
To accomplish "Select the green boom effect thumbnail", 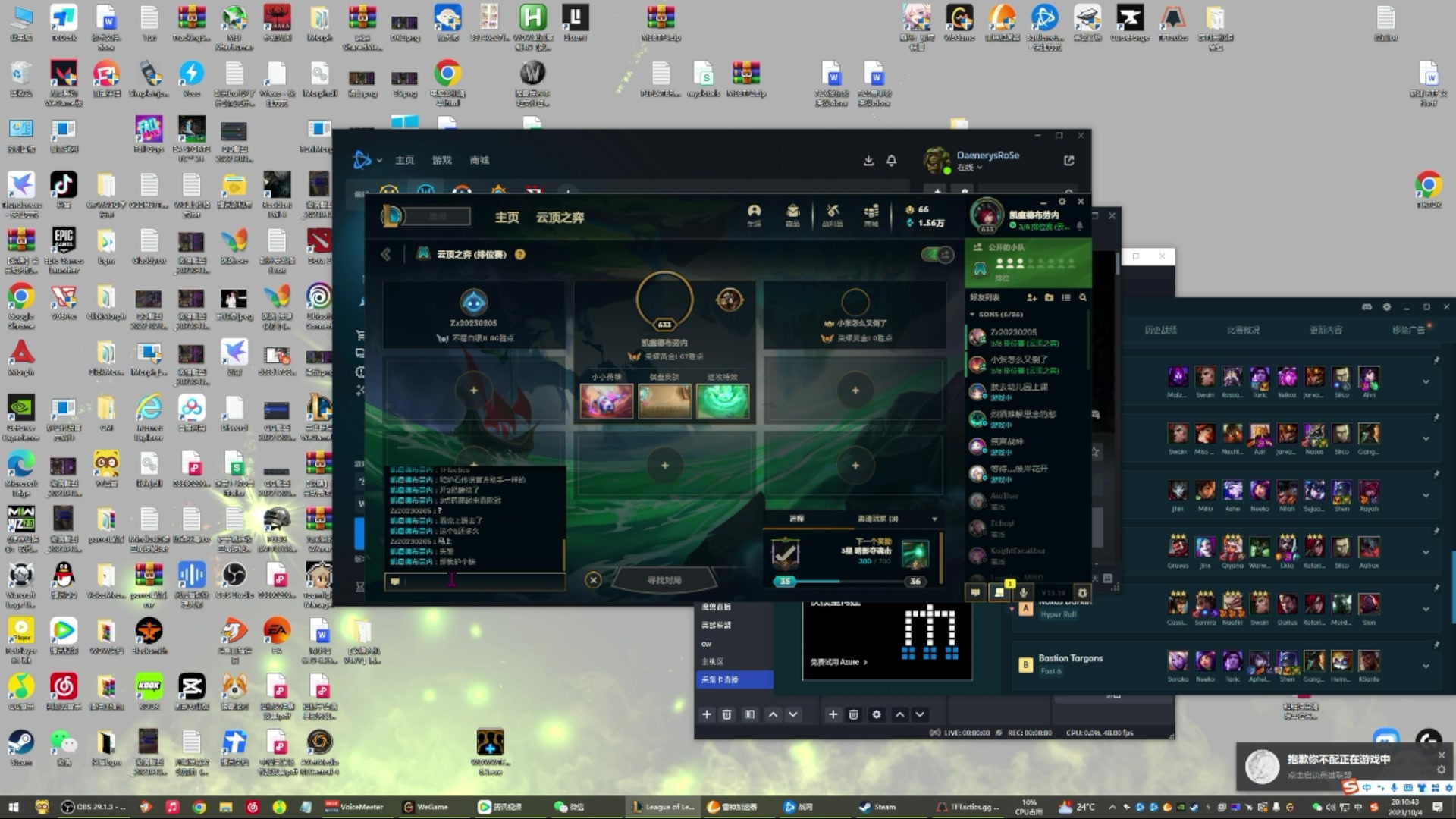I will tap(723, 401).
